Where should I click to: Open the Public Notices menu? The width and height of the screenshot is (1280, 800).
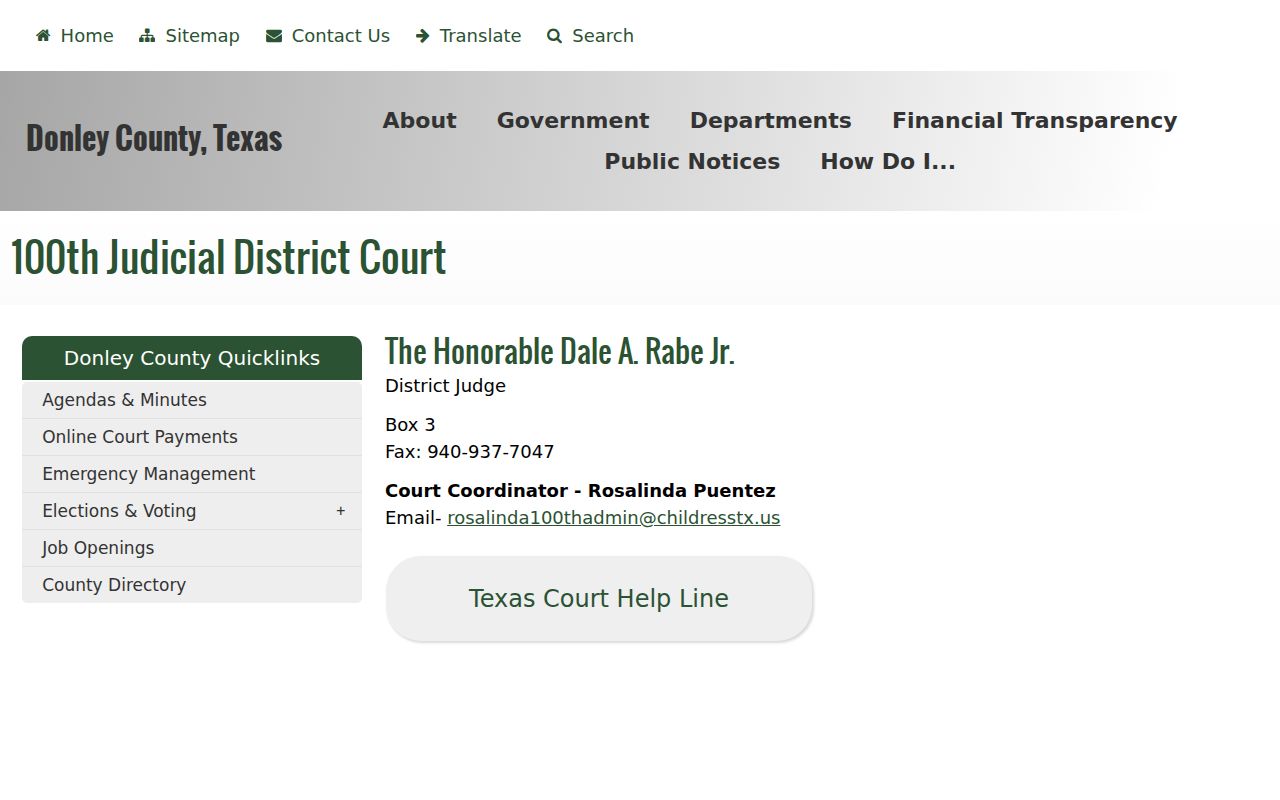pyautogui.click(x=692, y=161)
